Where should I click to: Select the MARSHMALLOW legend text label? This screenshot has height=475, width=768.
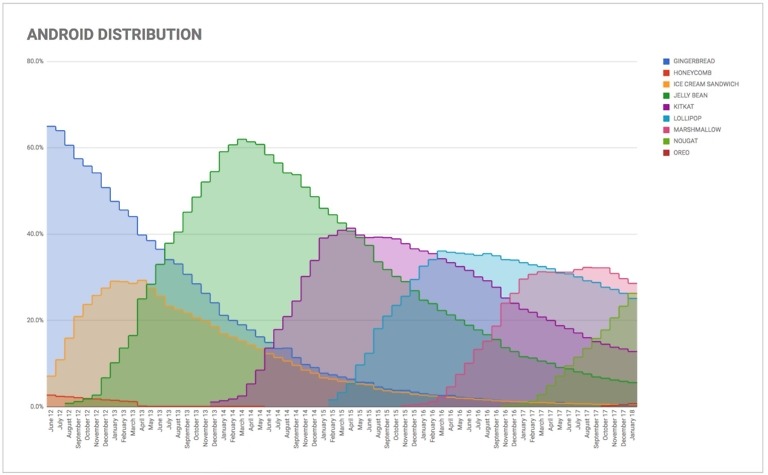point(696,130)
